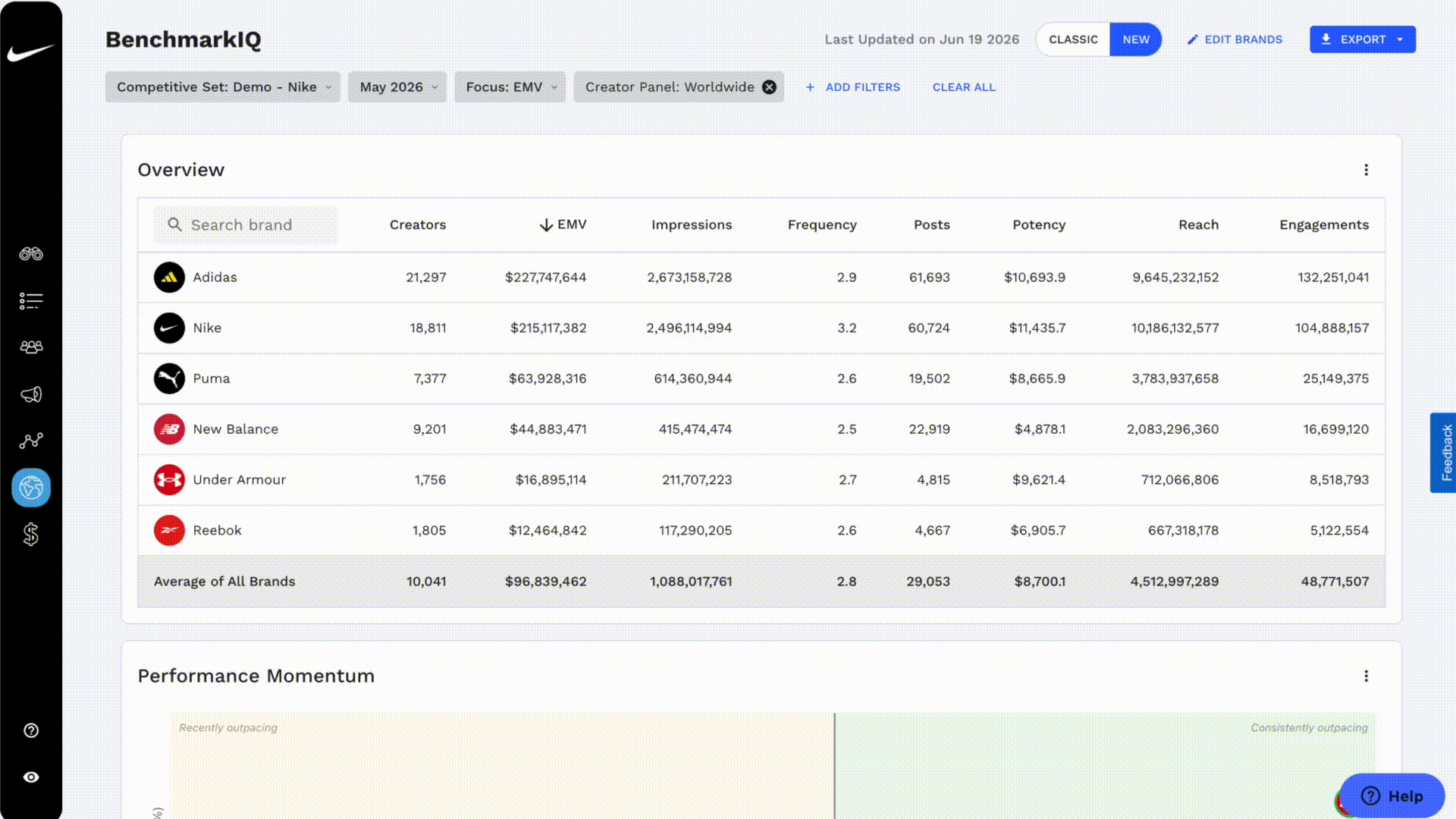Click the Search brand input field

(246, 225)
